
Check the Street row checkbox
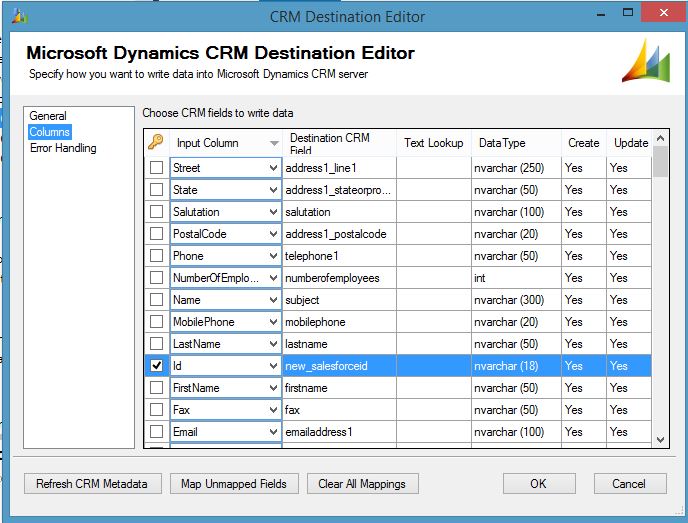tap(156, 168)
